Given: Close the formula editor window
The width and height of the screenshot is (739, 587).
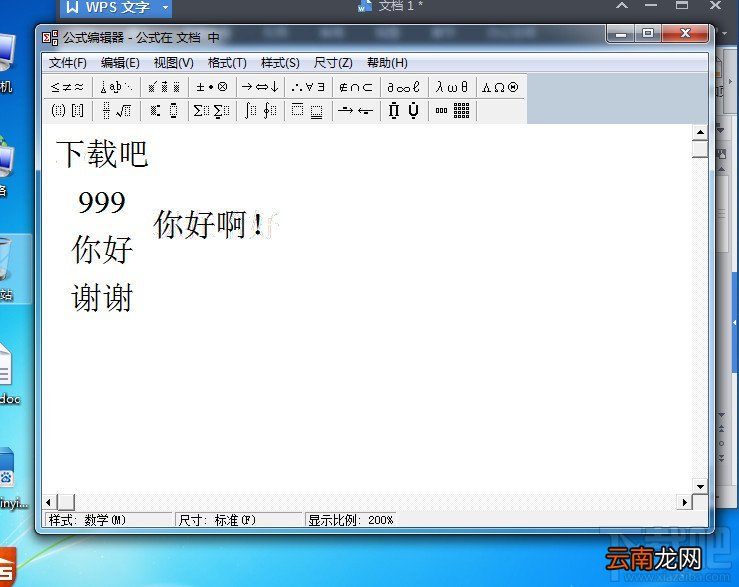Looking at the screenshot, I should tap(685, 34).
